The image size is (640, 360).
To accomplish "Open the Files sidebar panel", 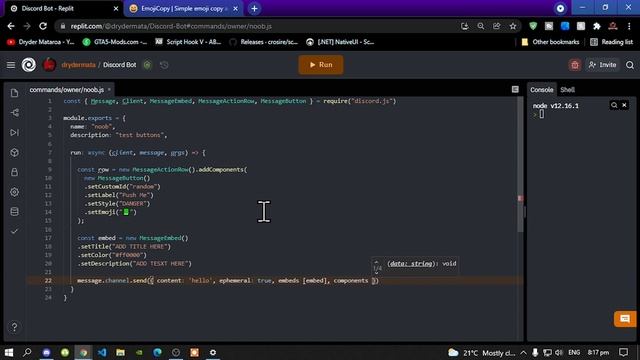I will [x=15, y=93].
